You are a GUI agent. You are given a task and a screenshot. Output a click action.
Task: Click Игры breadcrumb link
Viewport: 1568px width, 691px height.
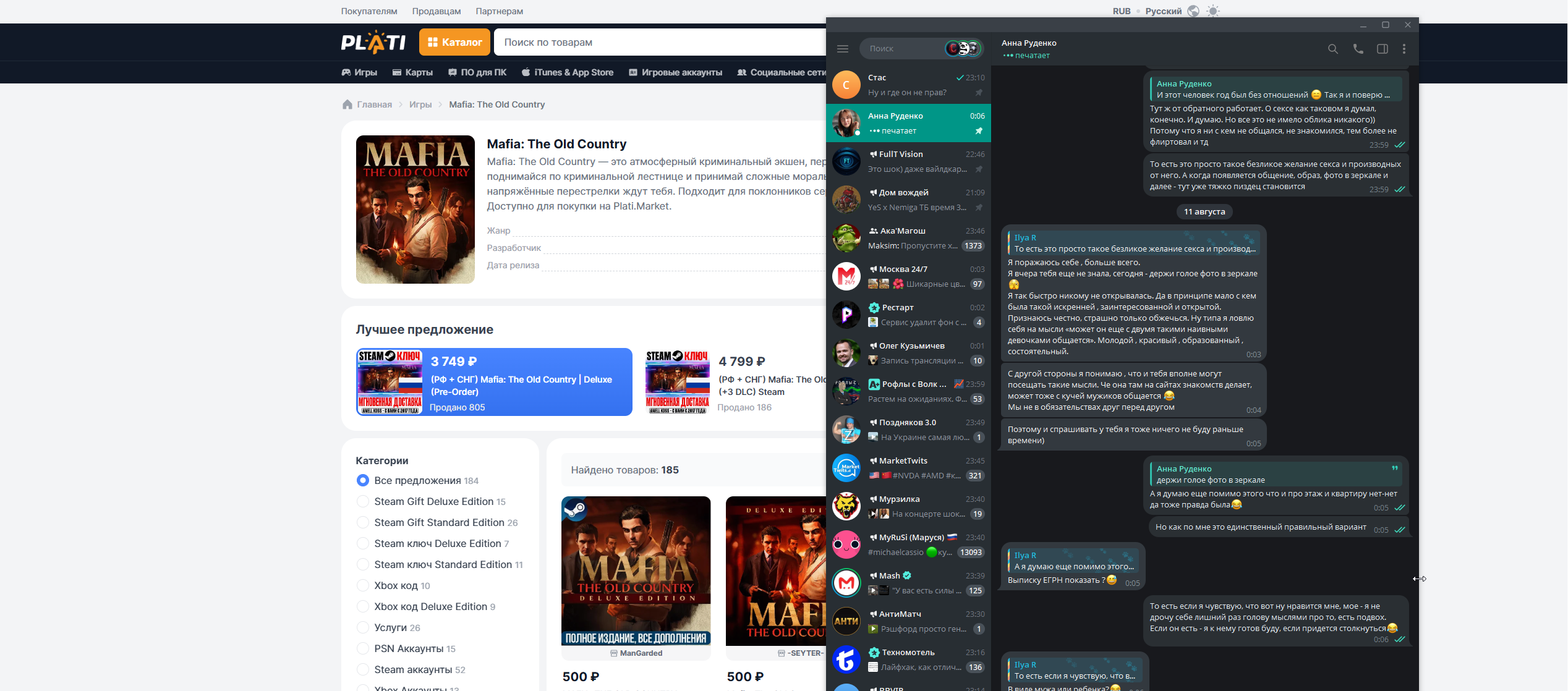[420, 104]
